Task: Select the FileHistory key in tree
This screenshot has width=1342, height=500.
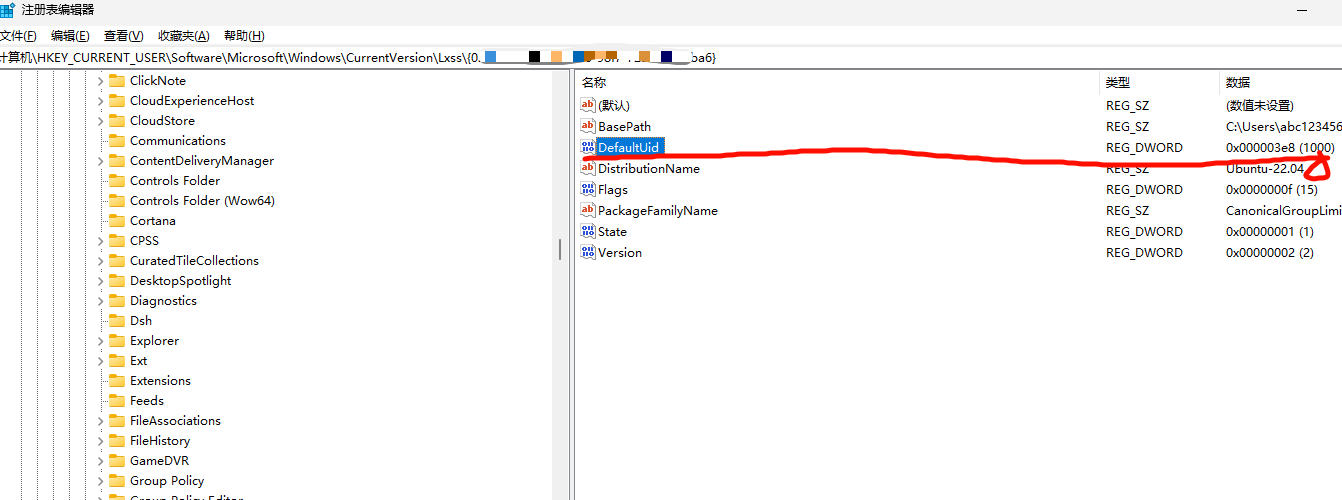Action: pos(159,440)
